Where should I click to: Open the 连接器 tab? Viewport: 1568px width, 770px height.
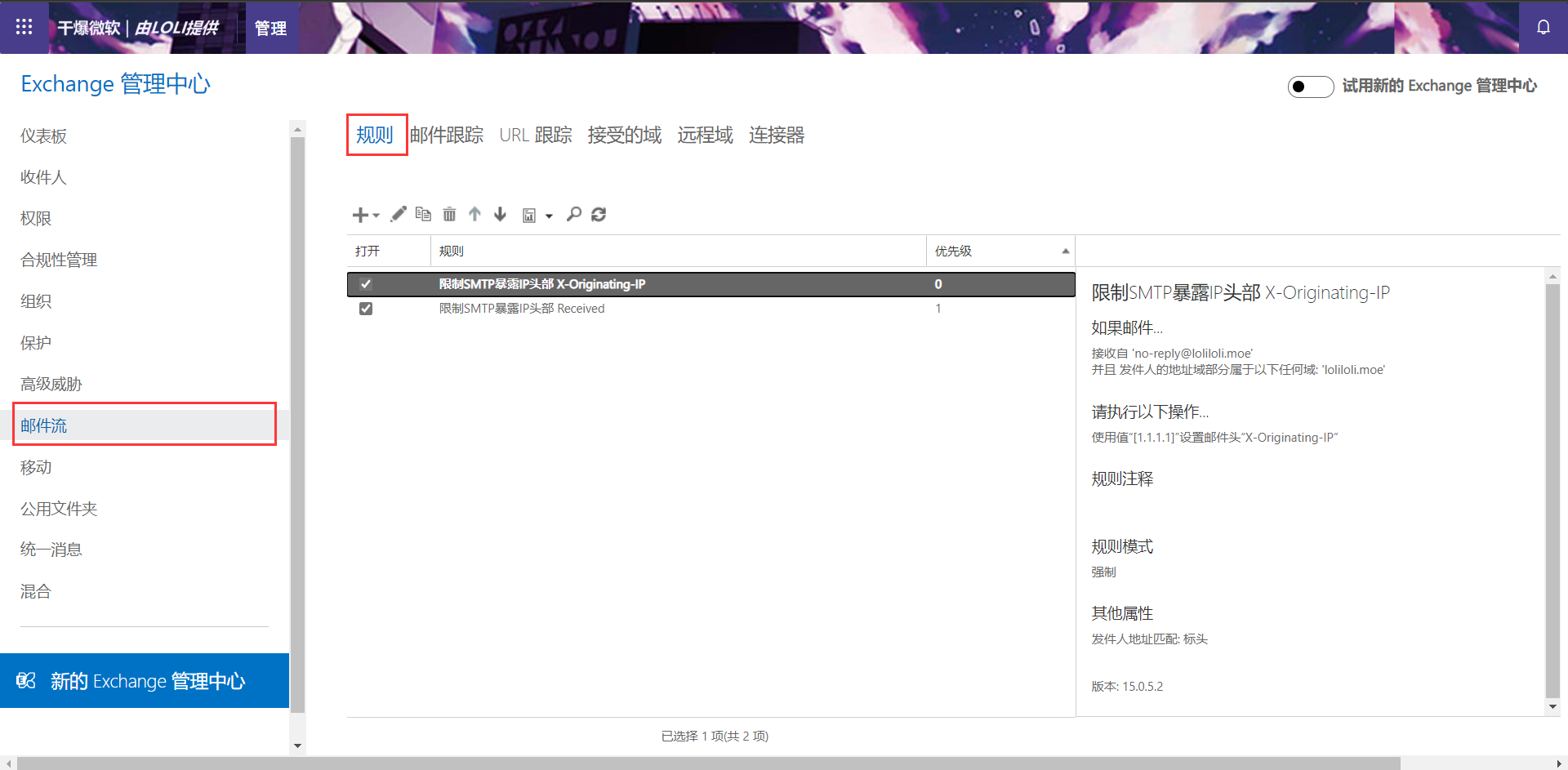776,135
